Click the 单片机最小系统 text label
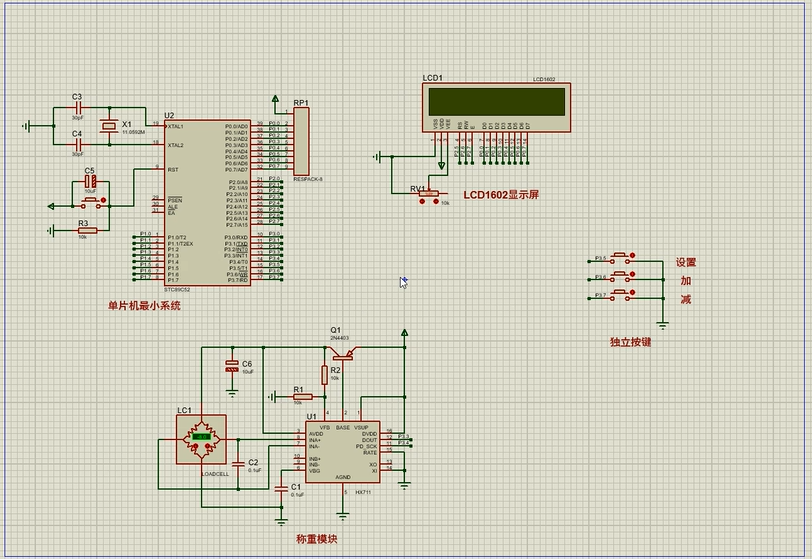The width and height of the screenshot is (812, 559). click(x=145, y=306)
